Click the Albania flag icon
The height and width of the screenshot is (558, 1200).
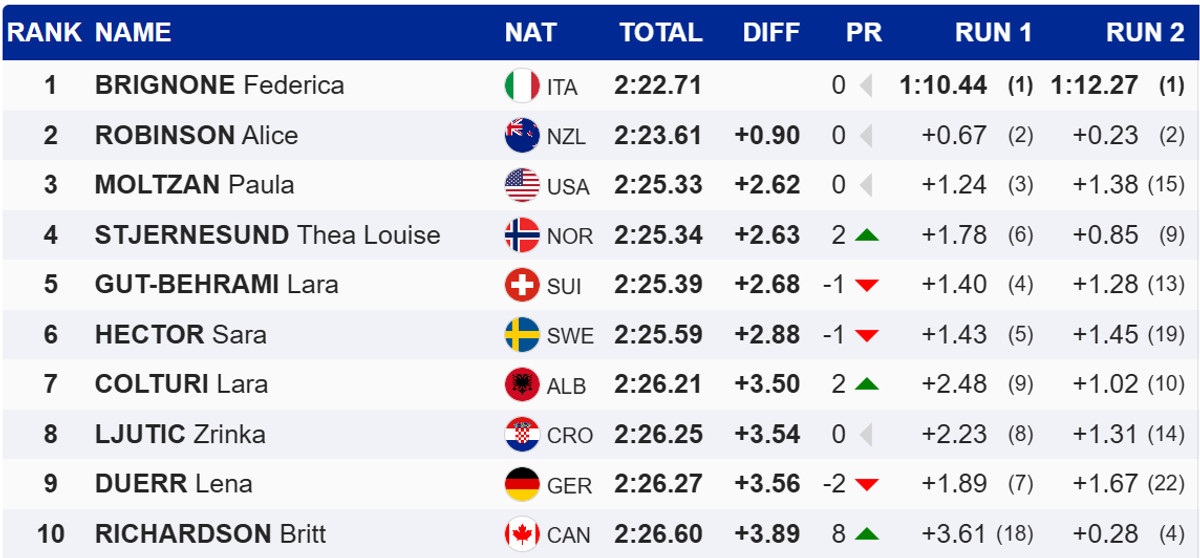point(522,384)
